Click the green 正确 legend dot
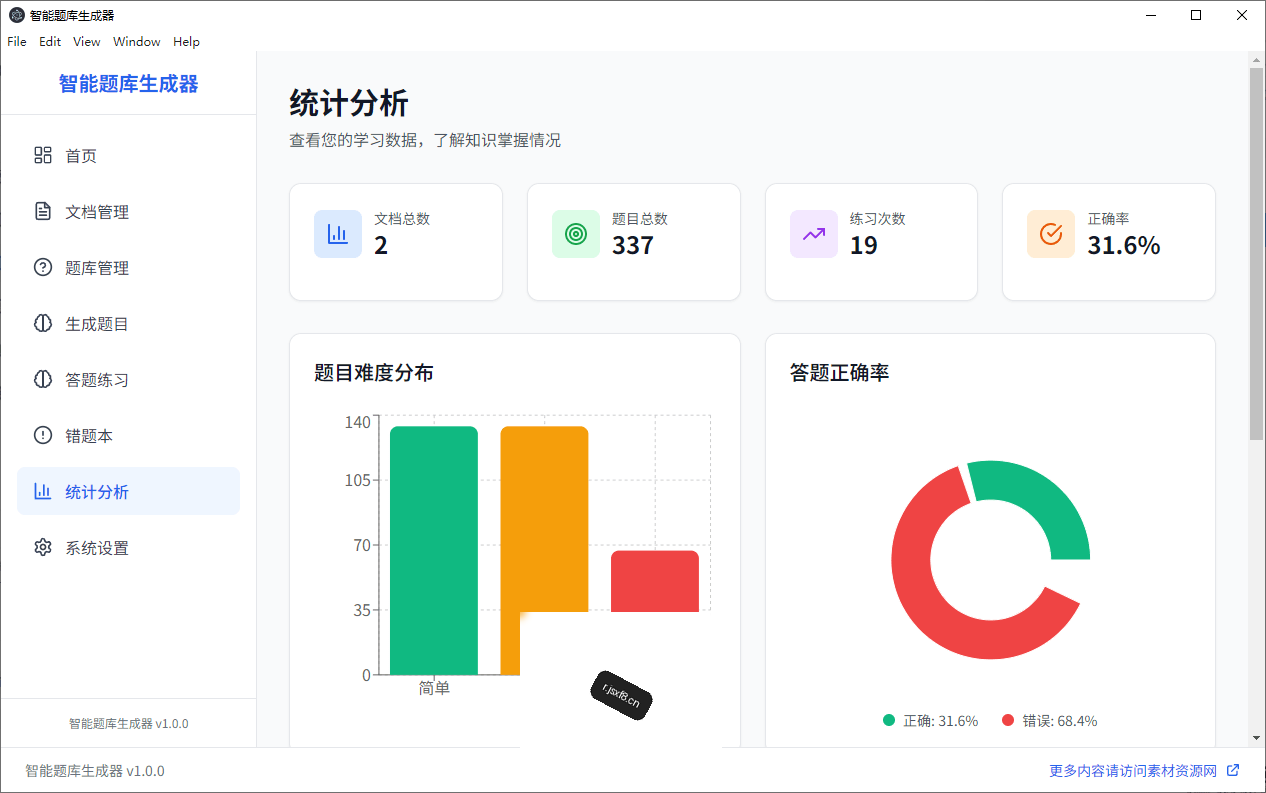 point(889,720)
